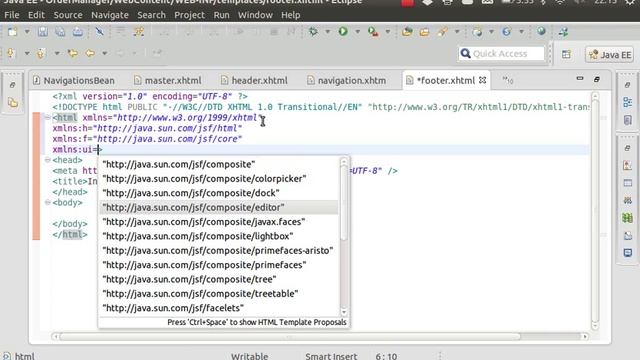Open the Next Annotation dropdown arrow
640x360 pixels.
(27, 53)
